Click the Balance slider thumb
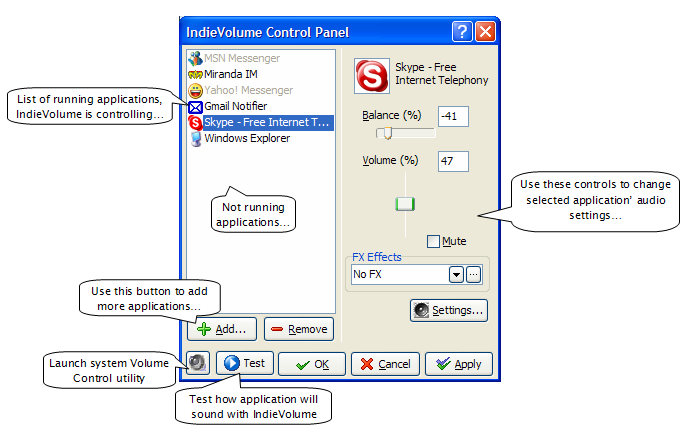Viewport: 688px width, 433px height. (x=387, y=133)
